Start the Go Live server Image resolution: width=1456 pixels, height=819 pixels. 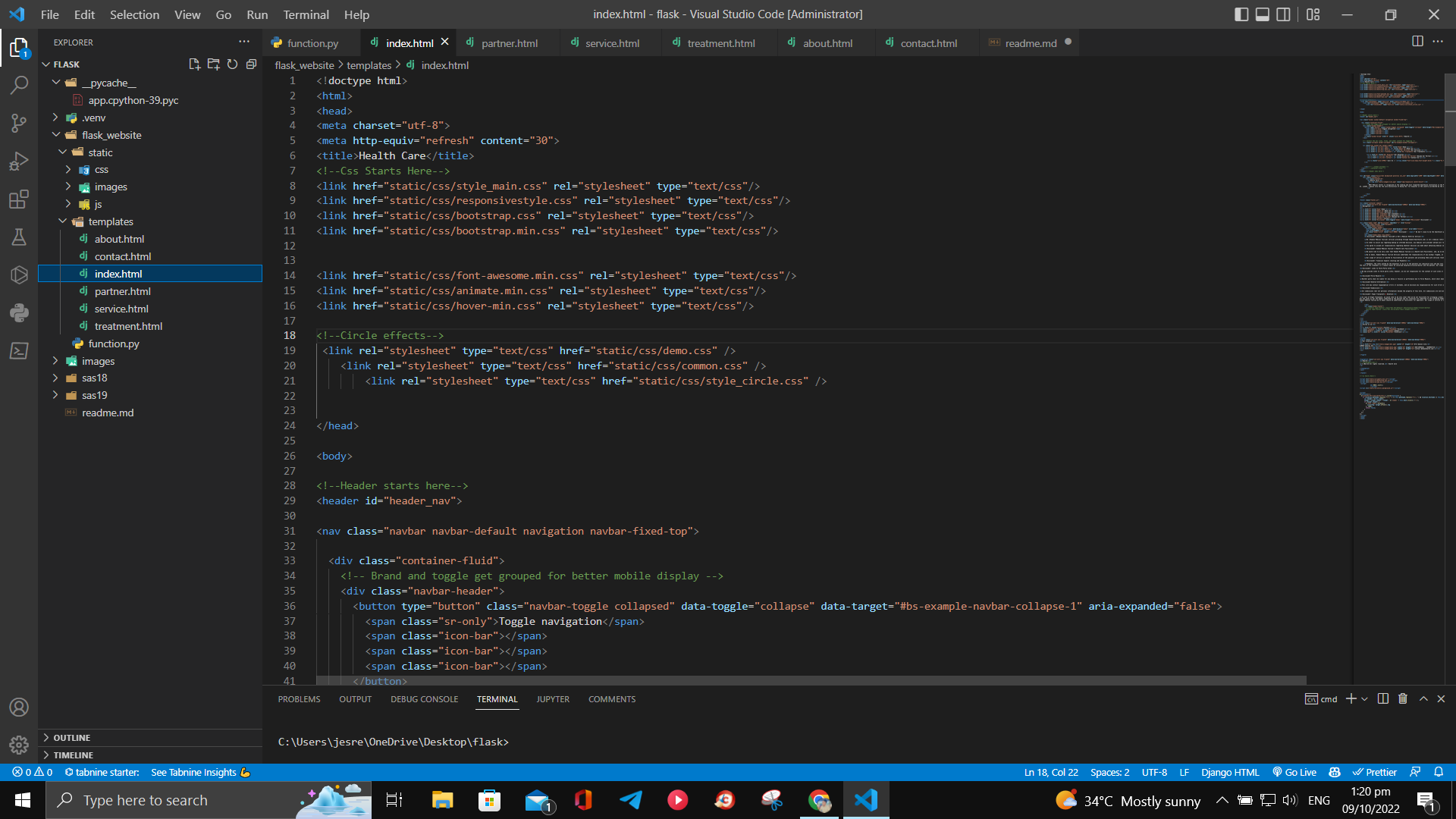(1294, 772)
